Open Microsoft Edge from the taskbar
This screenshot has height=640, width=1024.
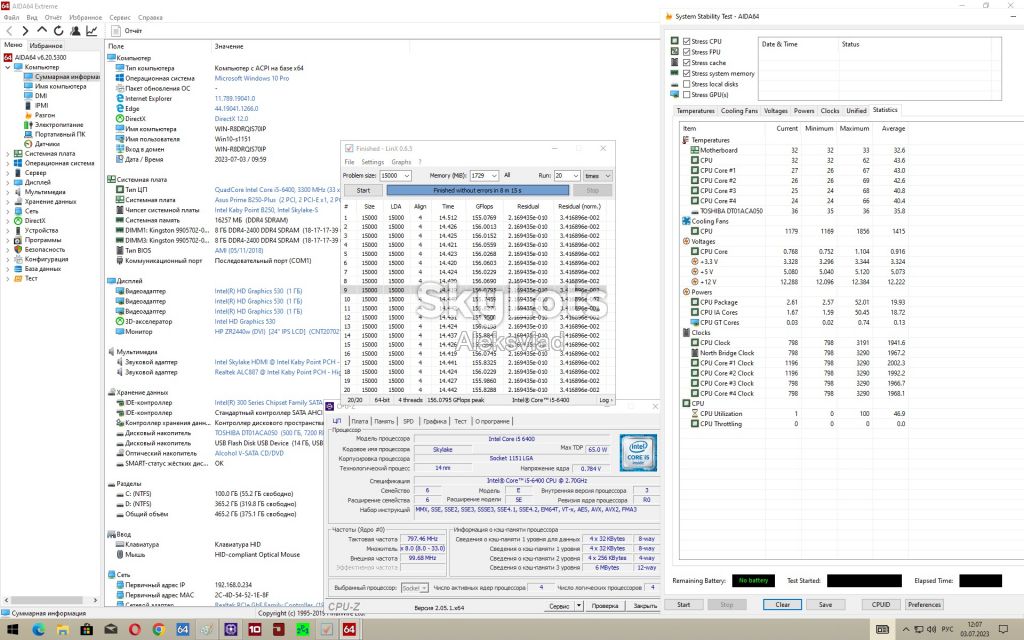tap(38, 630)
